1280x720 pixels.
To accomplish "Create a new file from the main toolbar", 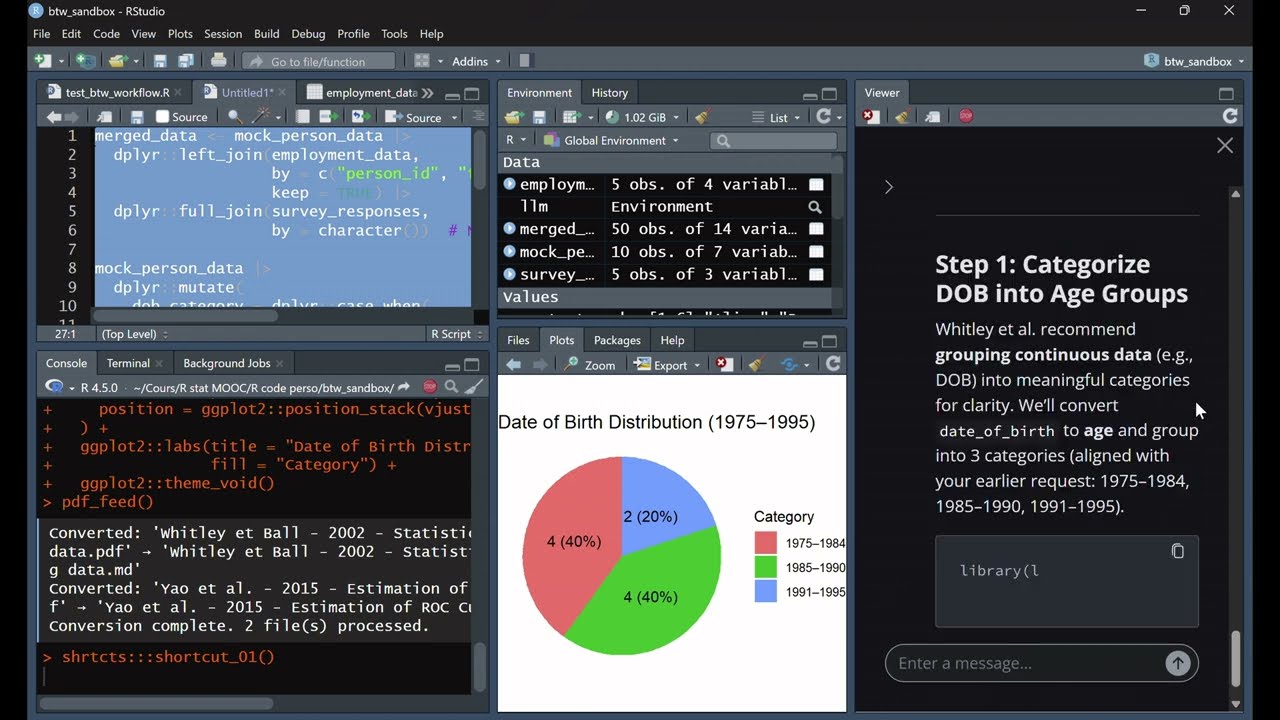I will [x=42, y=61].
